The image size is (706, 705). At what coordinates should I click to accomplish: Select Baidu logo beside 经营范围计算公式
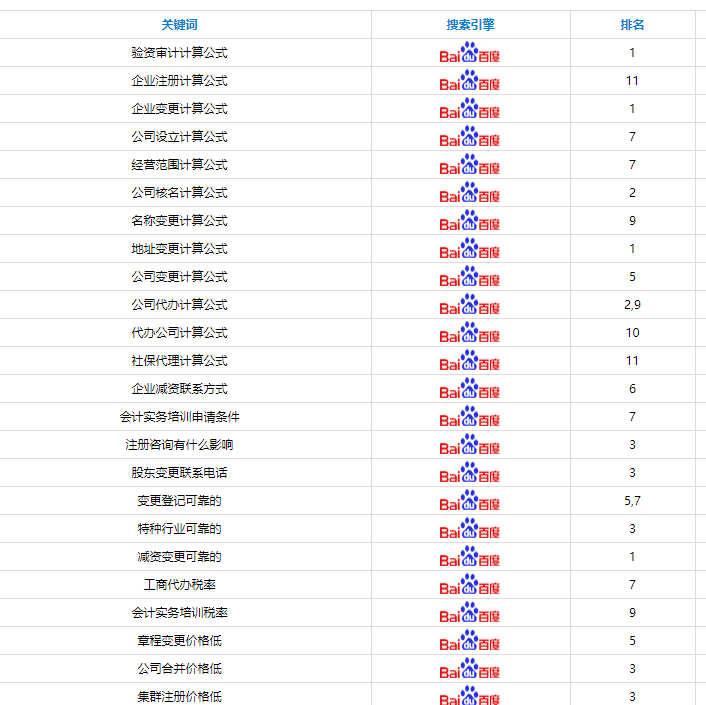[470, 164]
